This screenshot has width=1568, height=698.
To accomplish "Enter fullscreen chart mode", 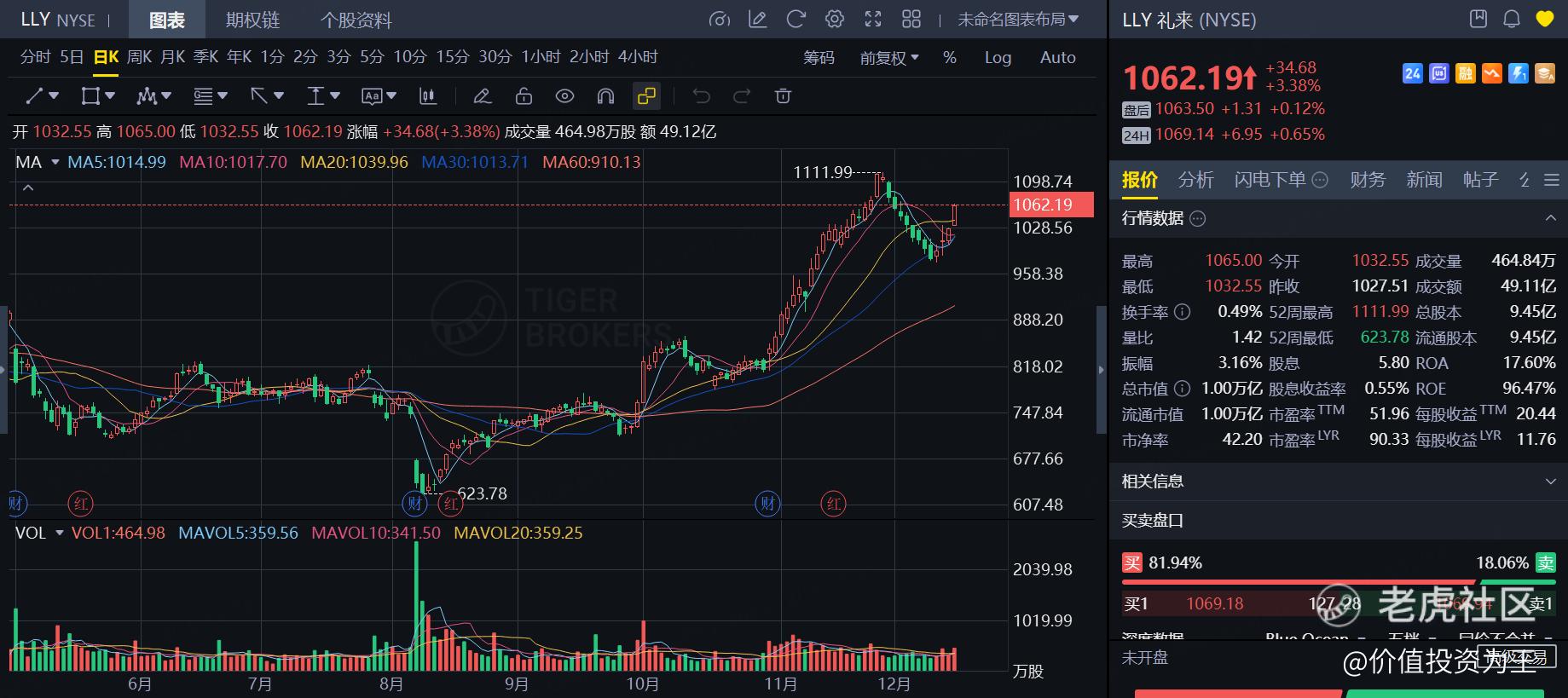I will pos(873,19).
